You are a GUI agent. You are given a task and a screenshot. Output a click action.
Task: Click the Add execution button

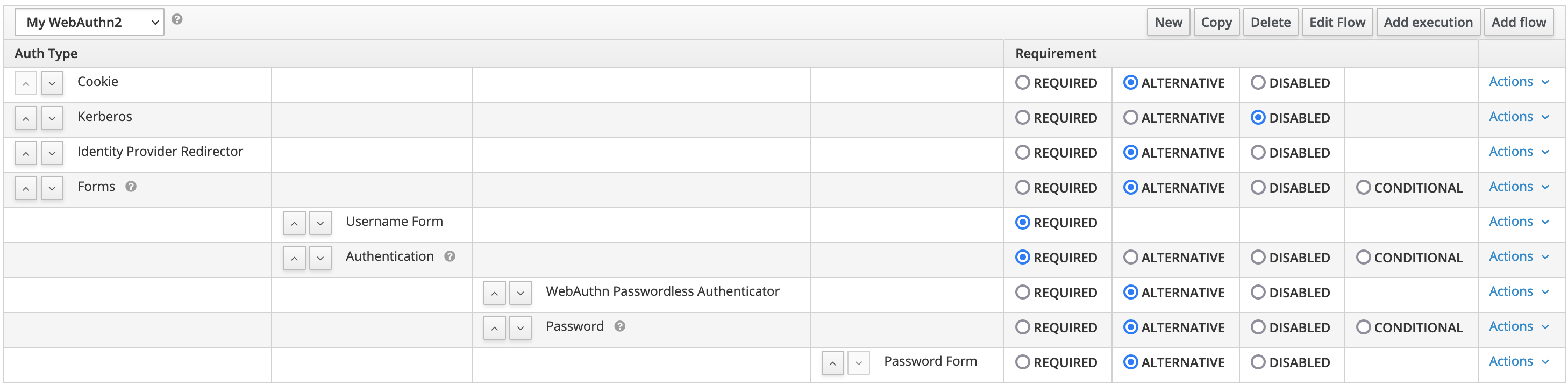coord(1428,23)
